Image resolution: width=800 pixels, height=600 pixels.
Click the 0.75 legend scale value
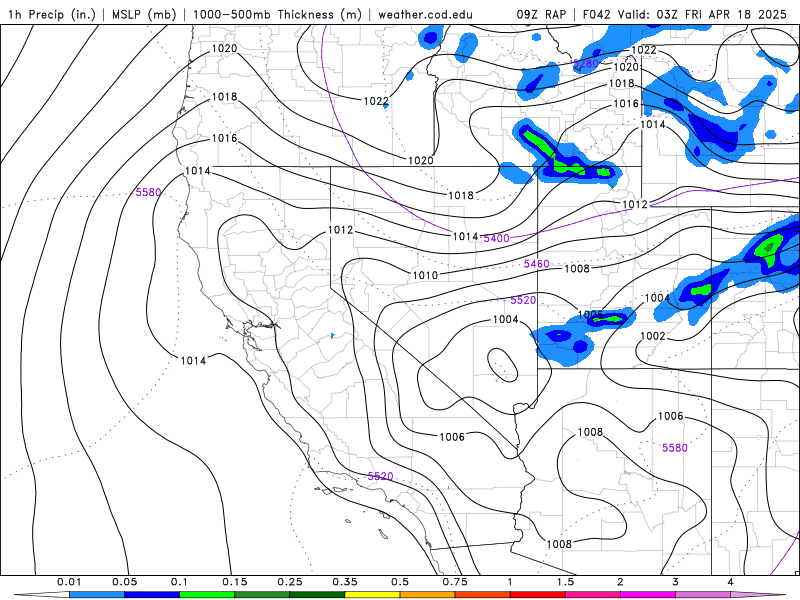pyautogui.click(x=455, y=582)
